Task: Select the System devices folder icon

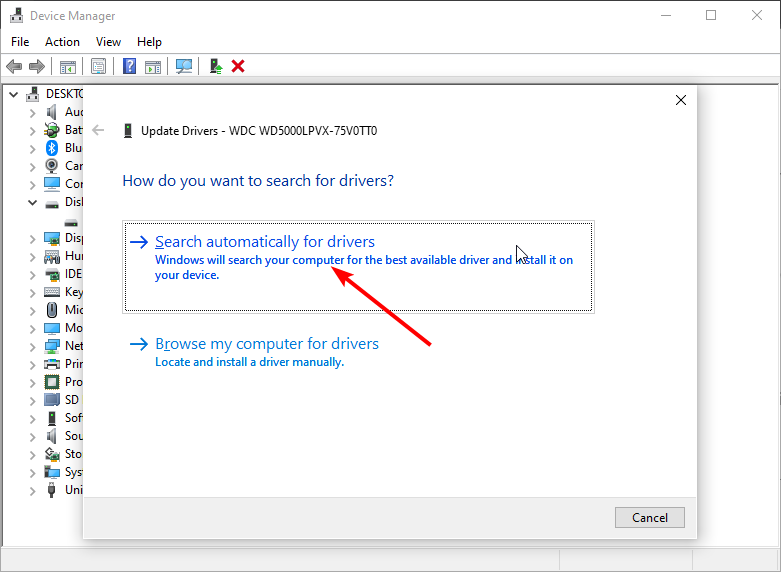Action: click(52, 472)
